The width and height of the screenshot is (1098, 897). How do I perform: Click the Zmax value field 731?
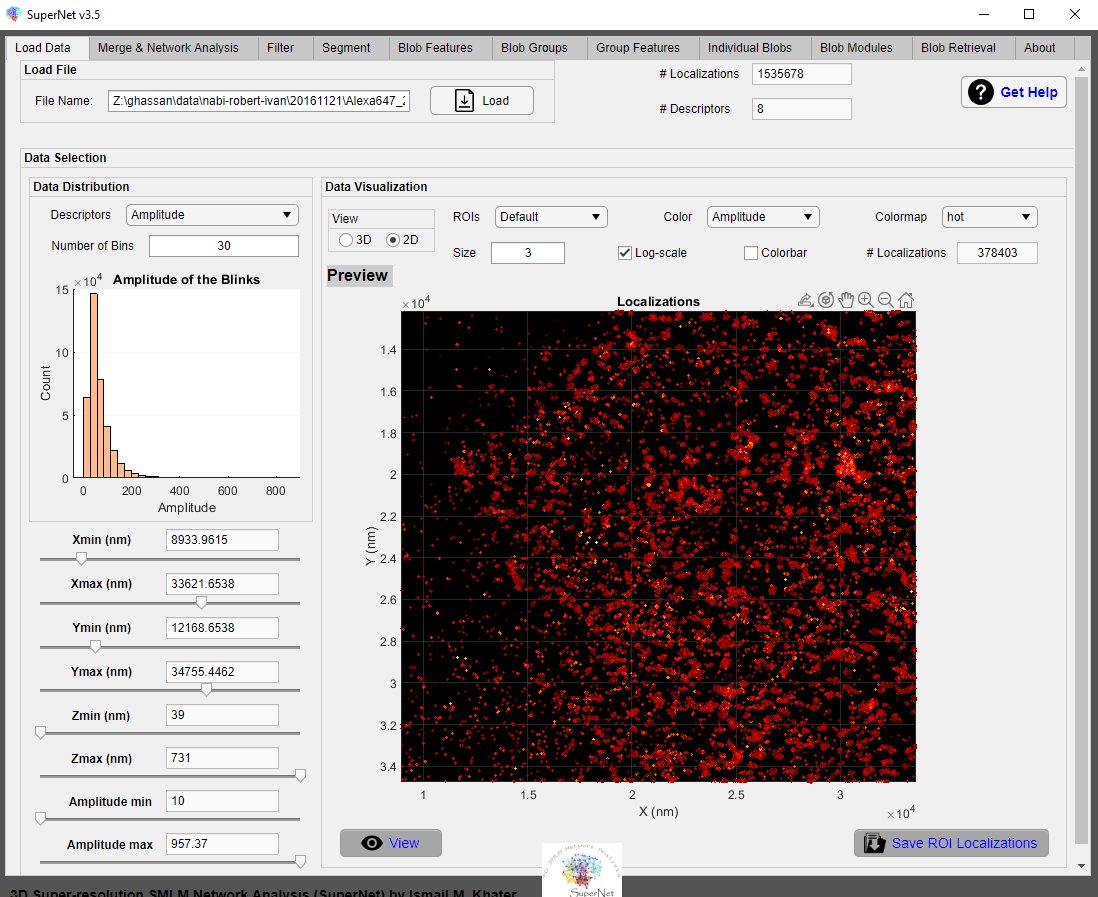tap(222, 758)
